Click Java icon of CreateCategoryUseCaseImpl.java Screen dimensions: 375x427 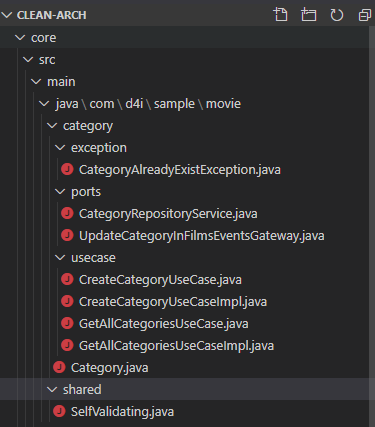point(67,301)
